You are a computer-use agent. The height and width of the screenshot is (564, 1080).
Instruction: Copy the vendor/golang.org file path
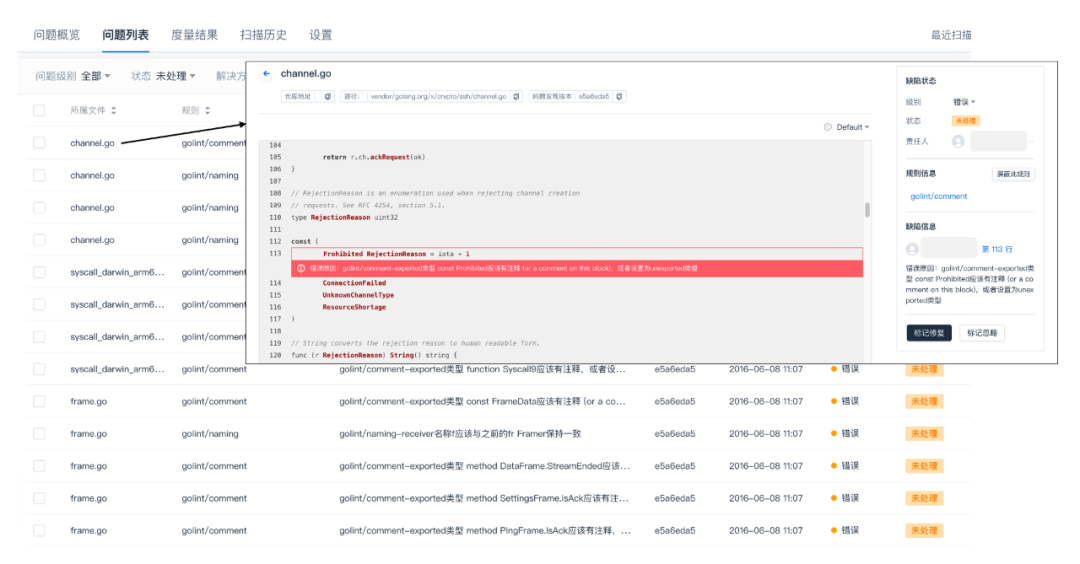[516, 96]
